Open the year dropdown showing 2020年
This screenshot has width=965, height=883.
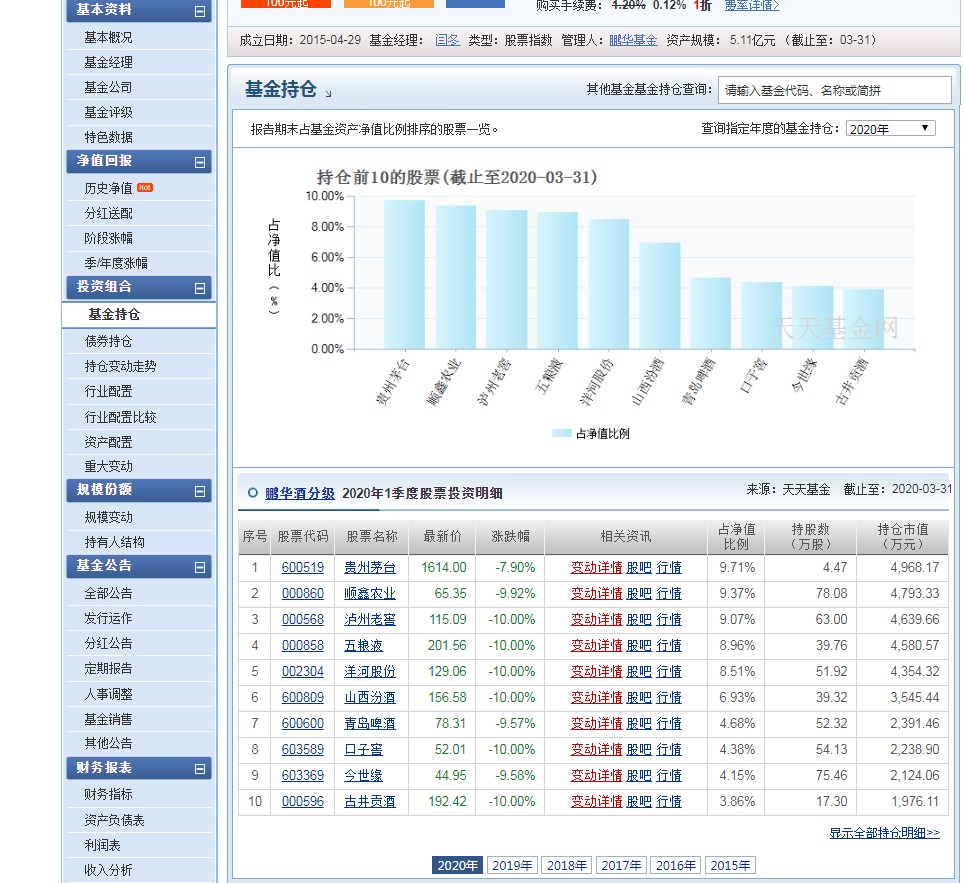pos(890,128)
